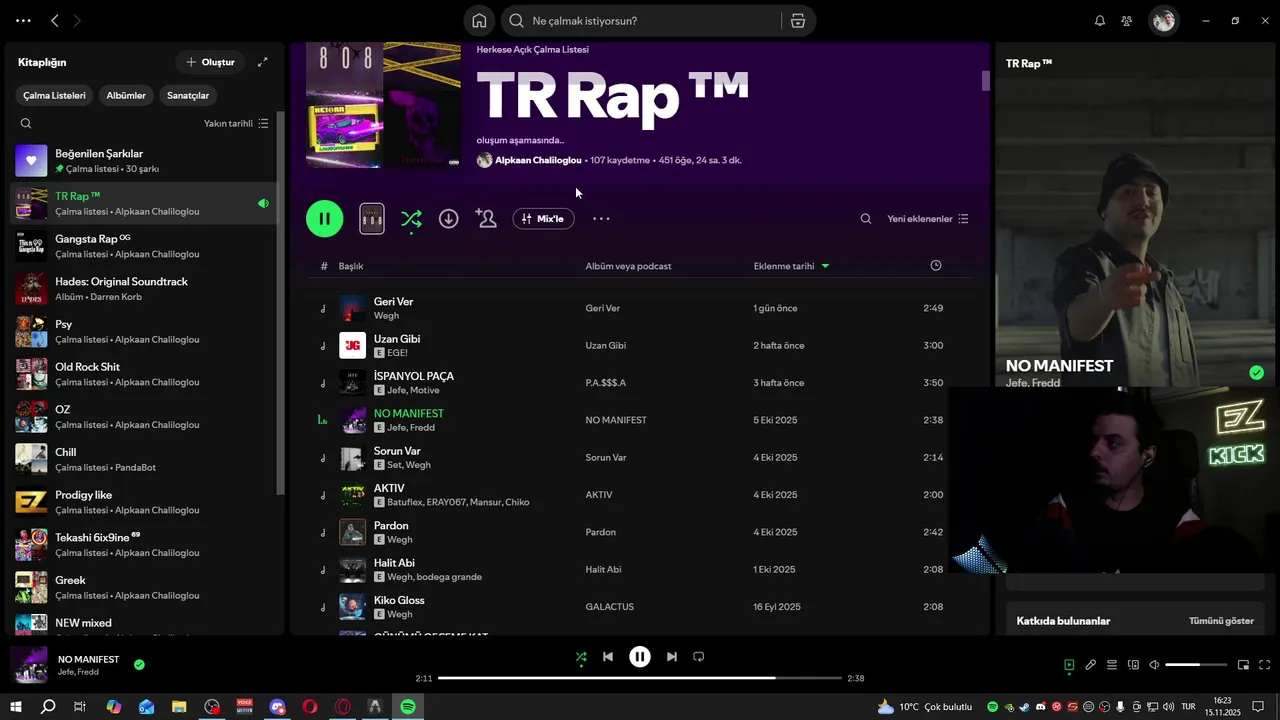Open now-playing album art thumbnail bottom left
Image resolution: width=1280 pixels, height=720 pixels.
point(29,665)
